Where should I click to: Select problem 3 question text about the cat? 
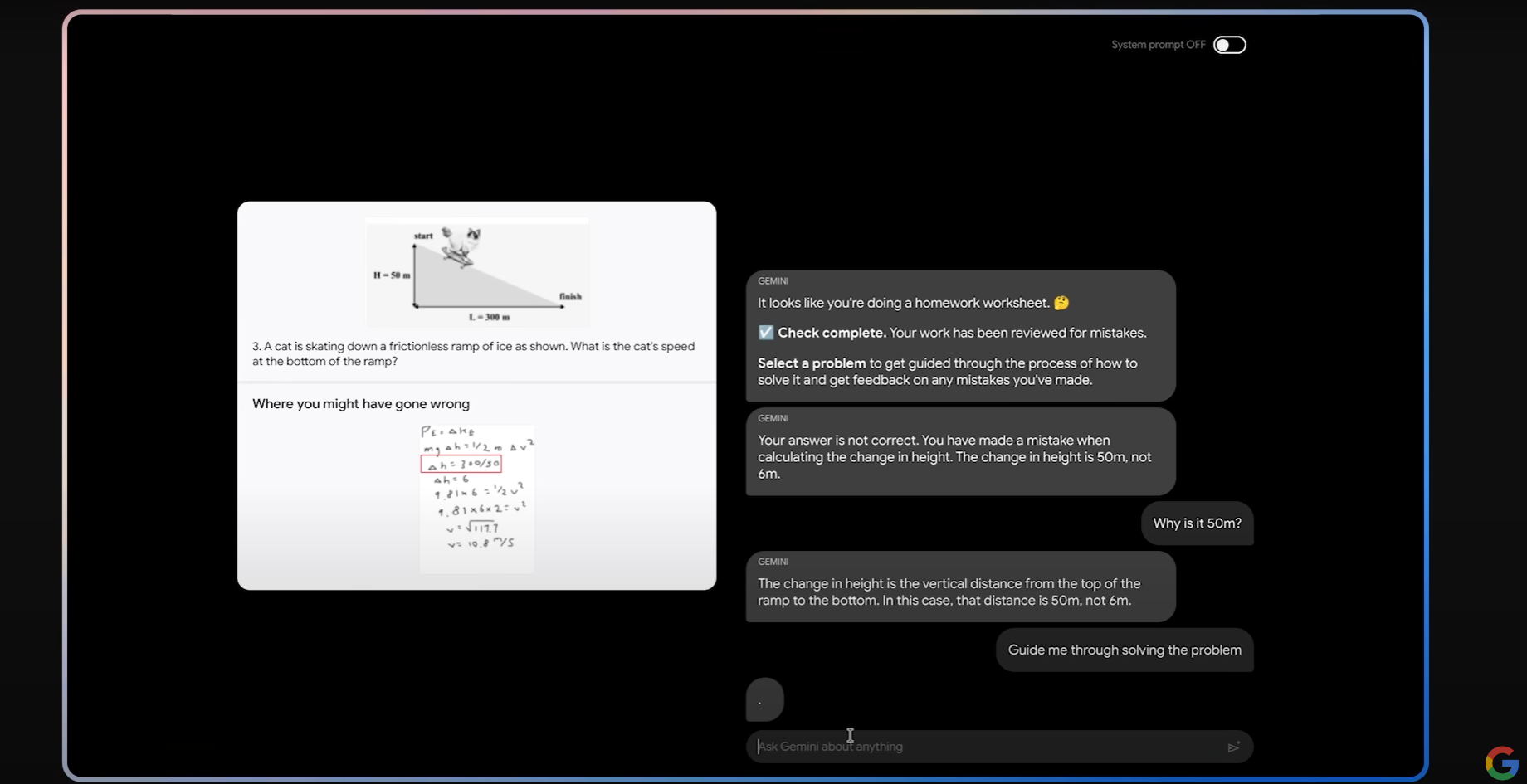tap(473, 353)
